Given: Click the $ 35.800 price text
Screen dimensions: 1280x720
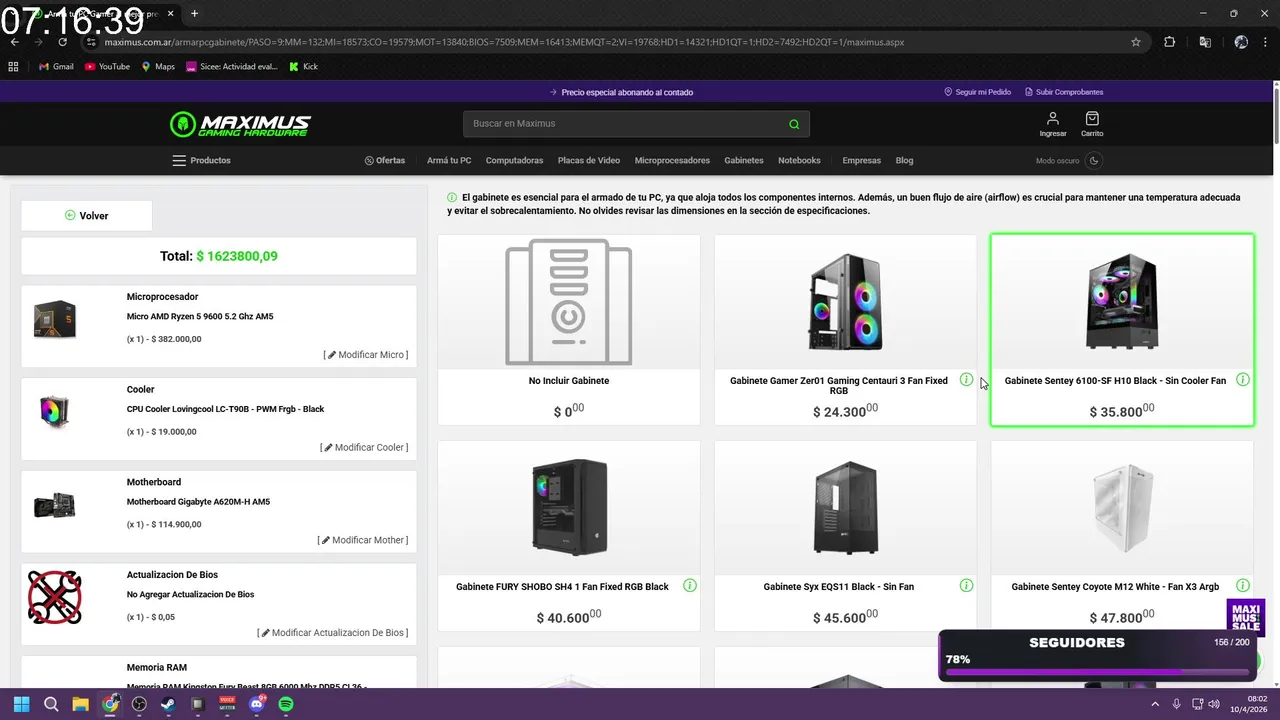Looking at the screenshot, I should pyautogui.click(x=1122, y=410).
